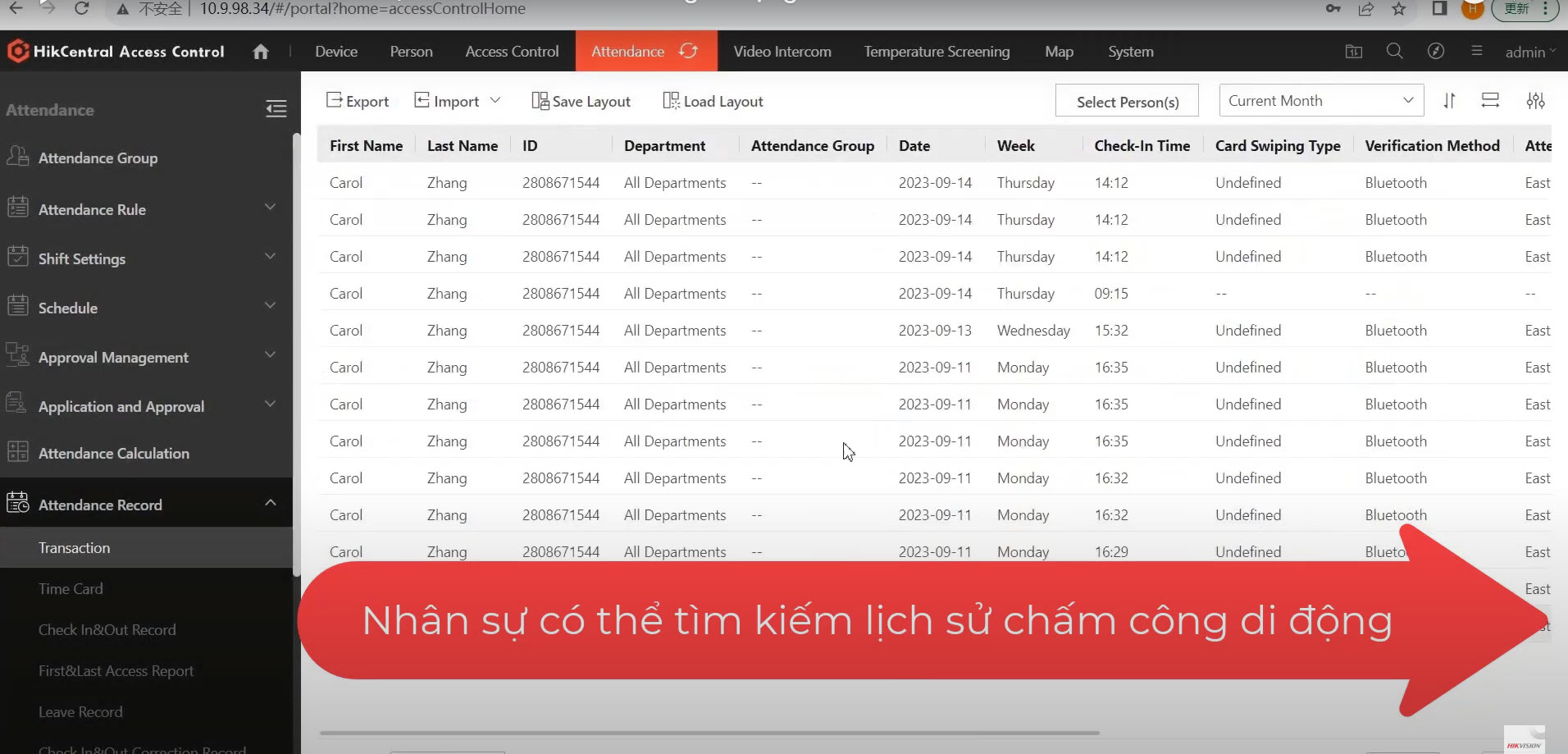The height and width of the screenshot is (754, 1568).
Task: Expand the Import dropdown arrow
Action: pyautogui.click(x=495, y=101)
